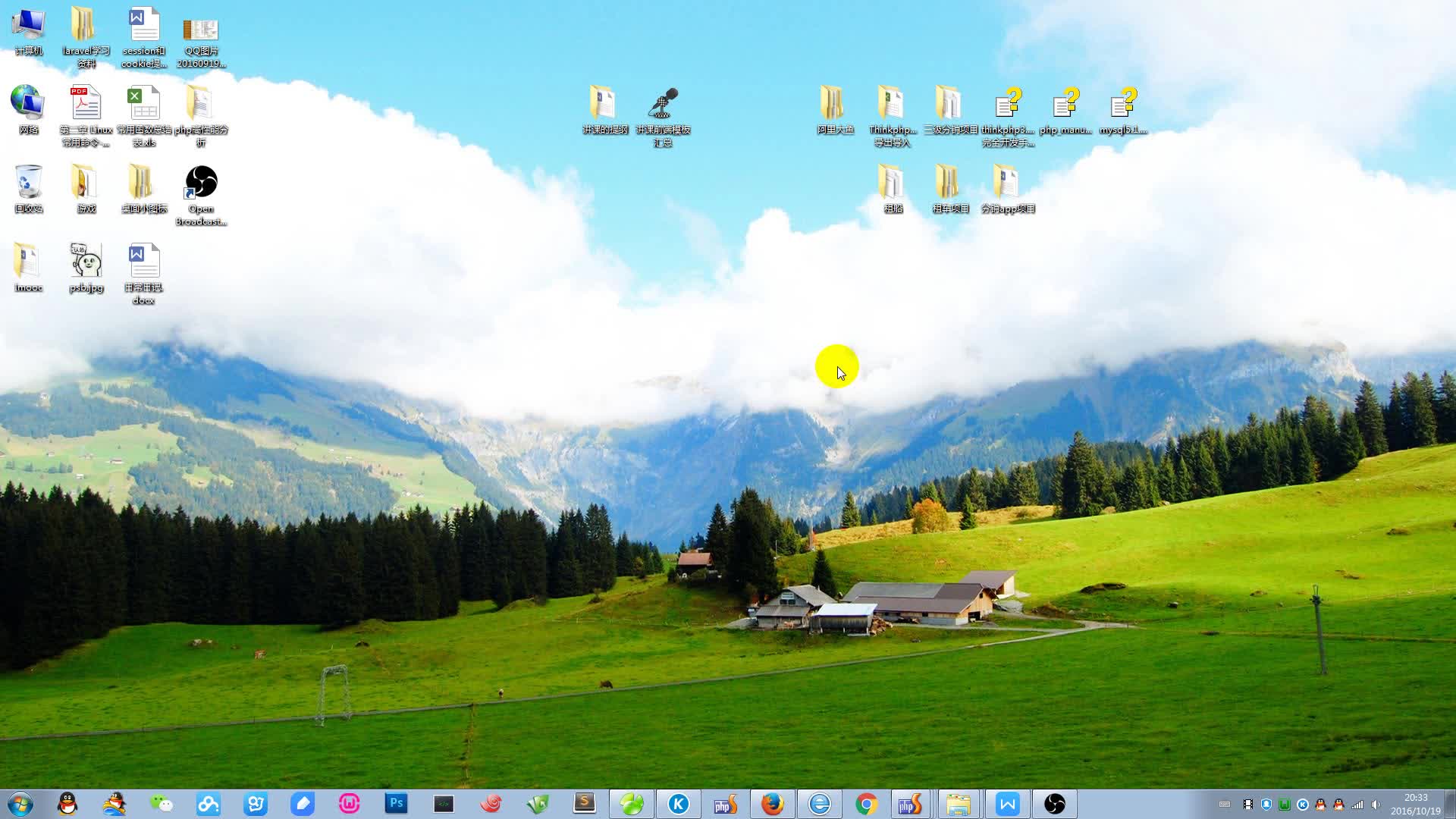
Task: Open the OBS icon in the taskbar
Action: (1054, 804)
